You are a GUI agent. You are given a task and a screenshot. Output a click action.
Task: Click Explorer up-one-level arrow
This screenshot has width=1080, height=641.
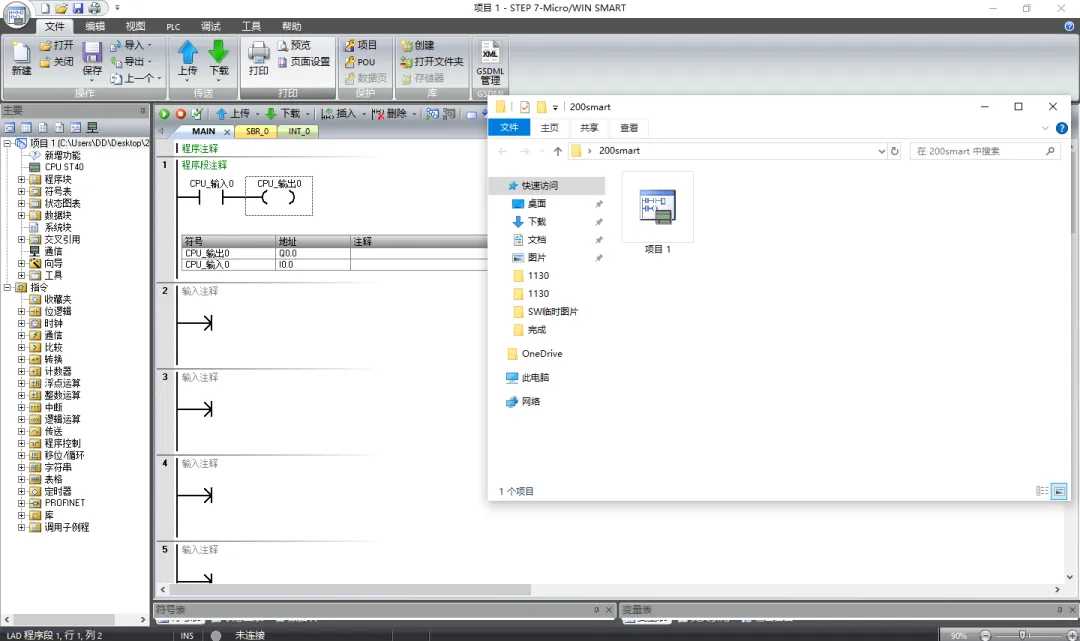coord(557,151)
